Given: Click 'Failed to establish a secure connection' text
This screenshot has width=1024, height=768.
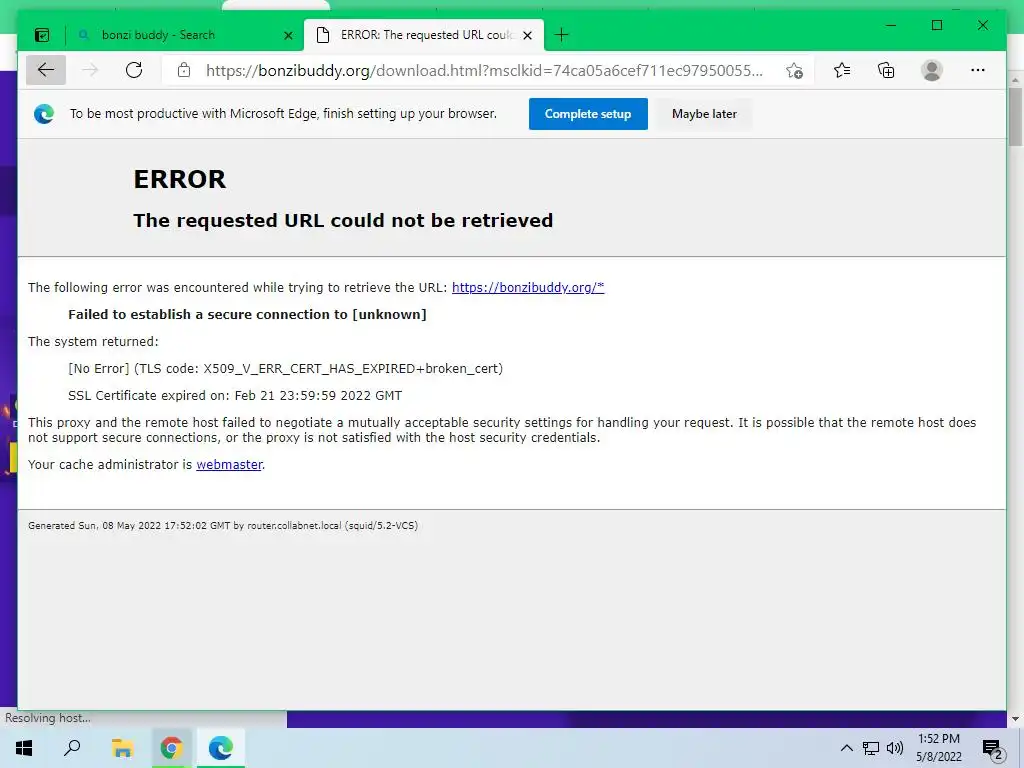Looking at the screenshot, I should (x=247, y=315).
